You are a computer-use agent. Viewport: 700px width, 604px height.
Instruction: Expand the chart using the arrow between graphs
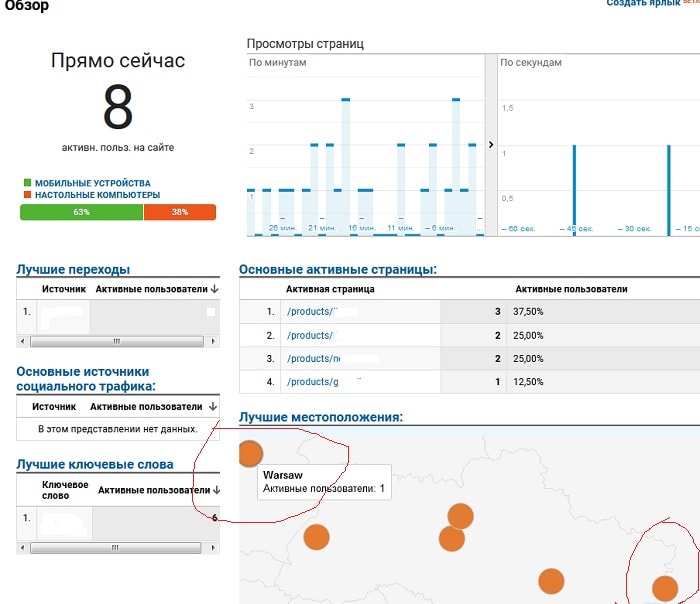coord(491,145)
